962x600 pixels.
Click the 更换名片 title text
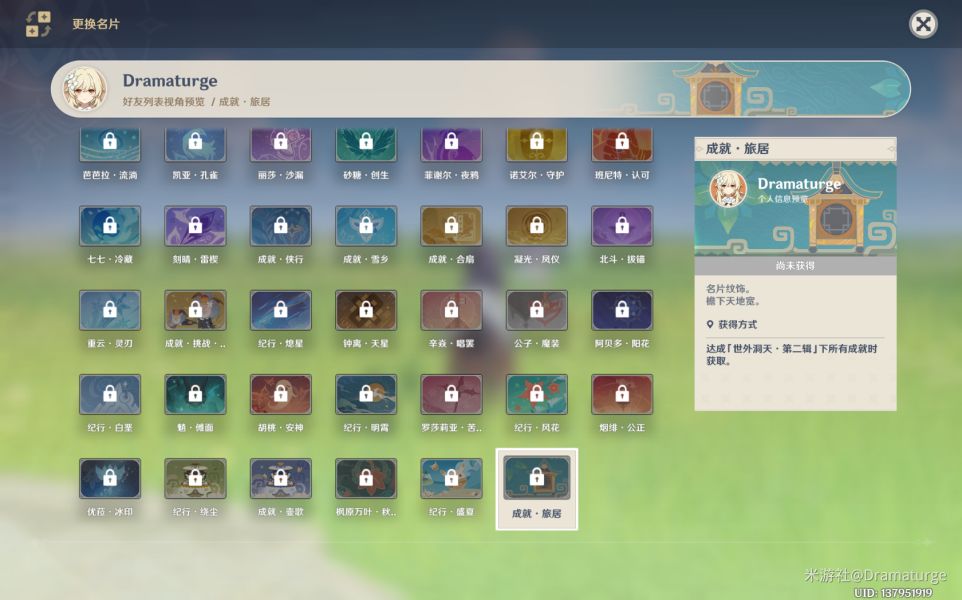96,24
